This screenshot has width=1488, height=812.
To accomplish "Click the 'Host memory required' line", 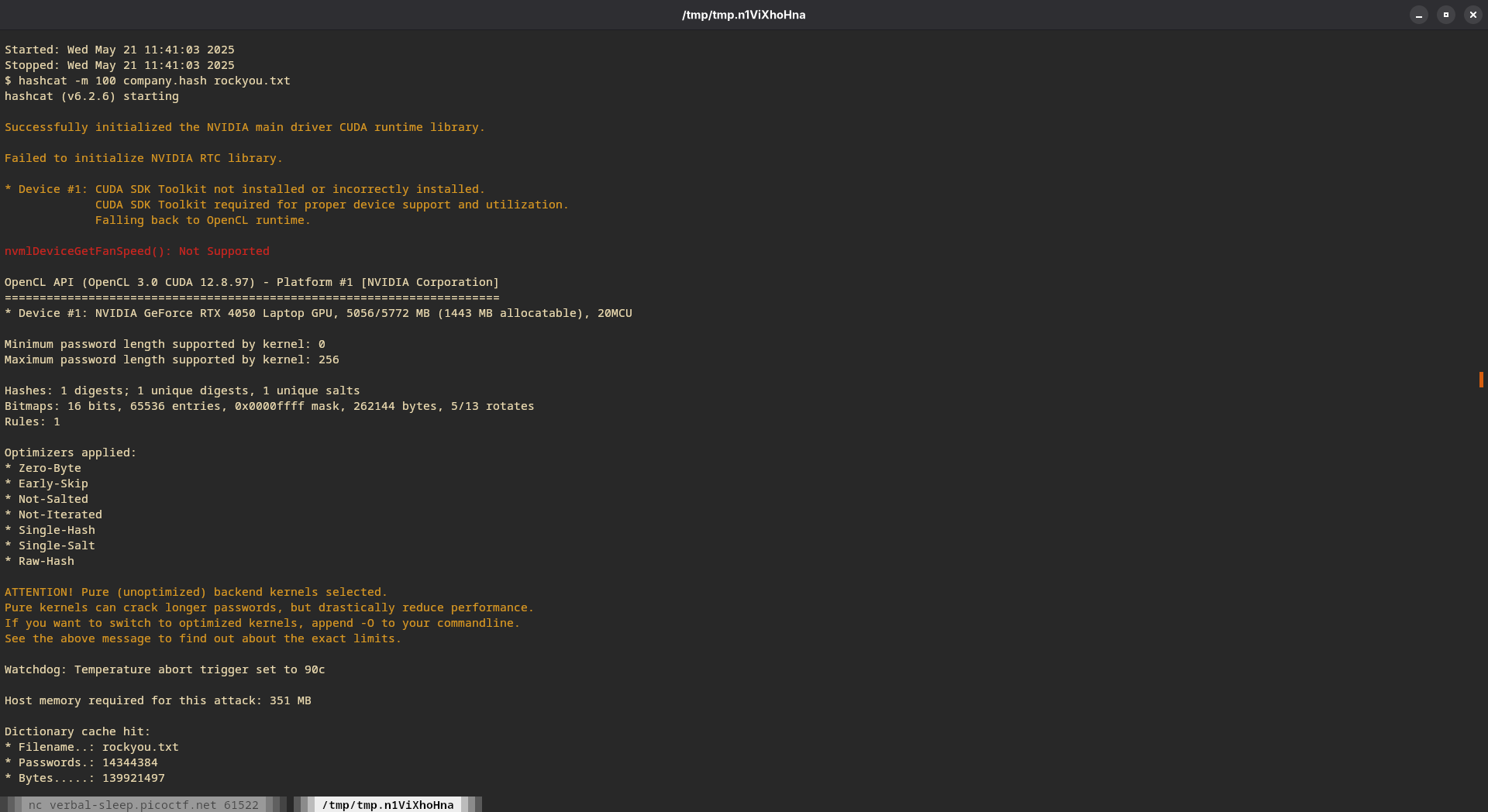I will click(157, 700).
